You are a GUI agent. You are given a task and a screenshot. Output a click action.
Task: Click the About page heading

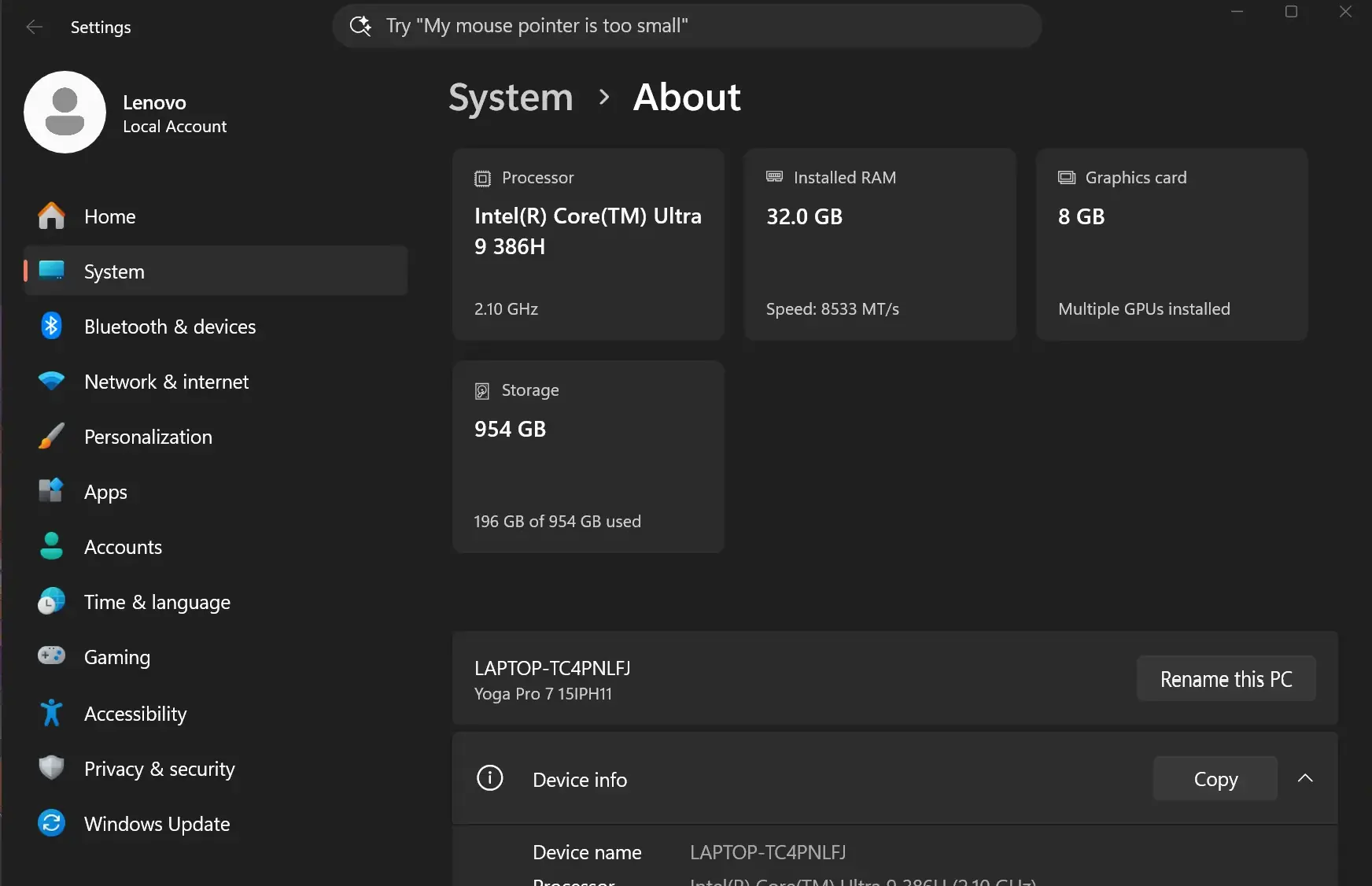pyautogui.click(x=687, y=98)
